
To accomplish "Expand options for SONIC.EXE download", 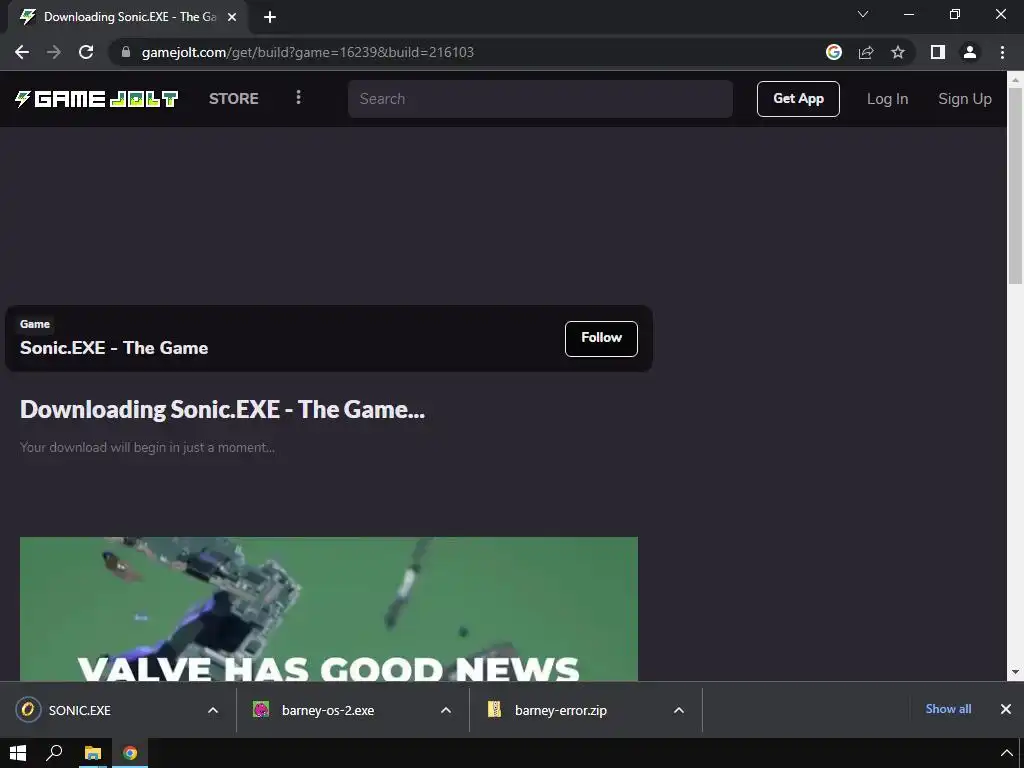I will click(213, 710).
